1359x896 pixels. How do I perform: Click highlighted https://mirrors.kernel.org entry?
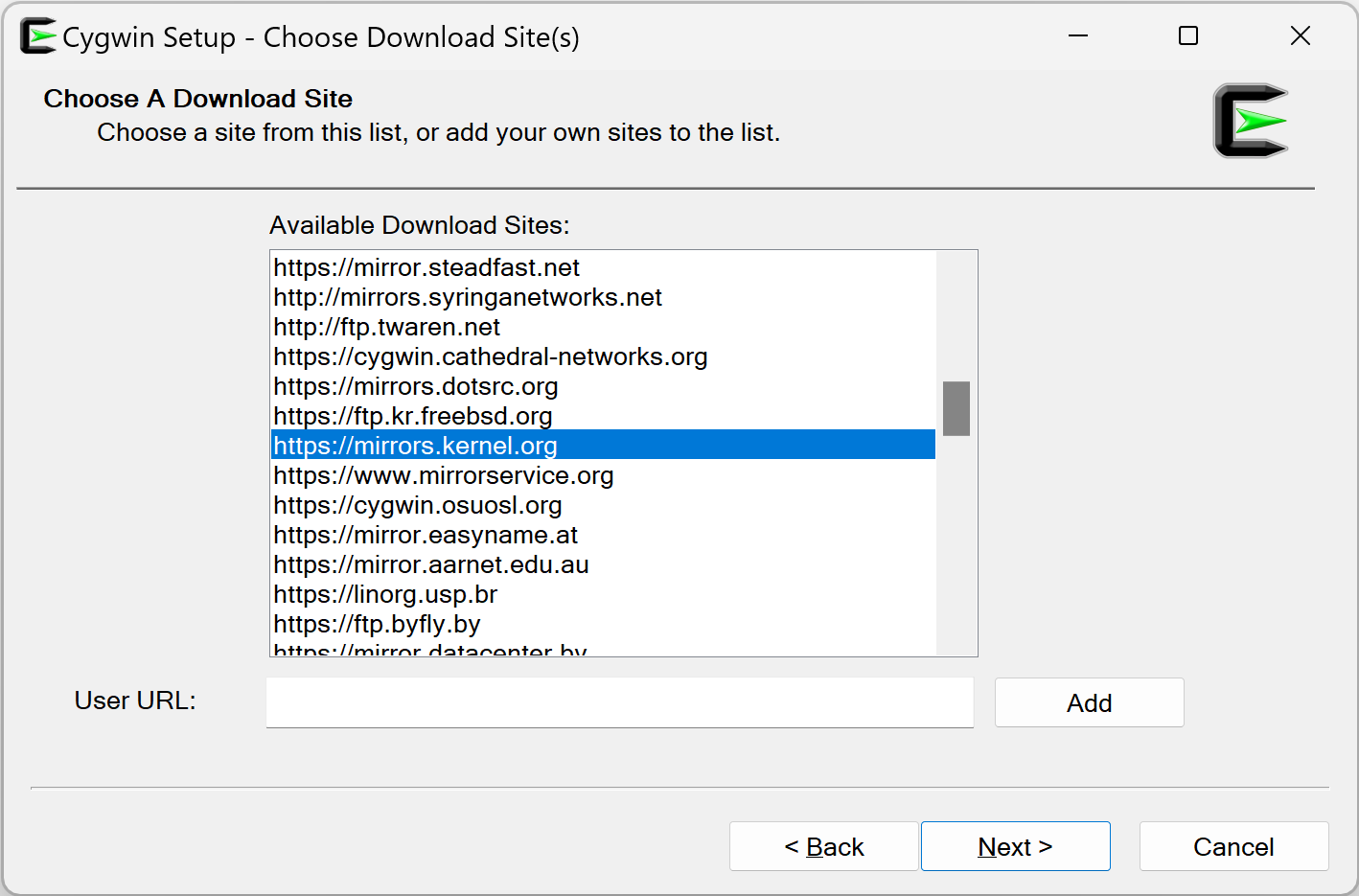603,445
